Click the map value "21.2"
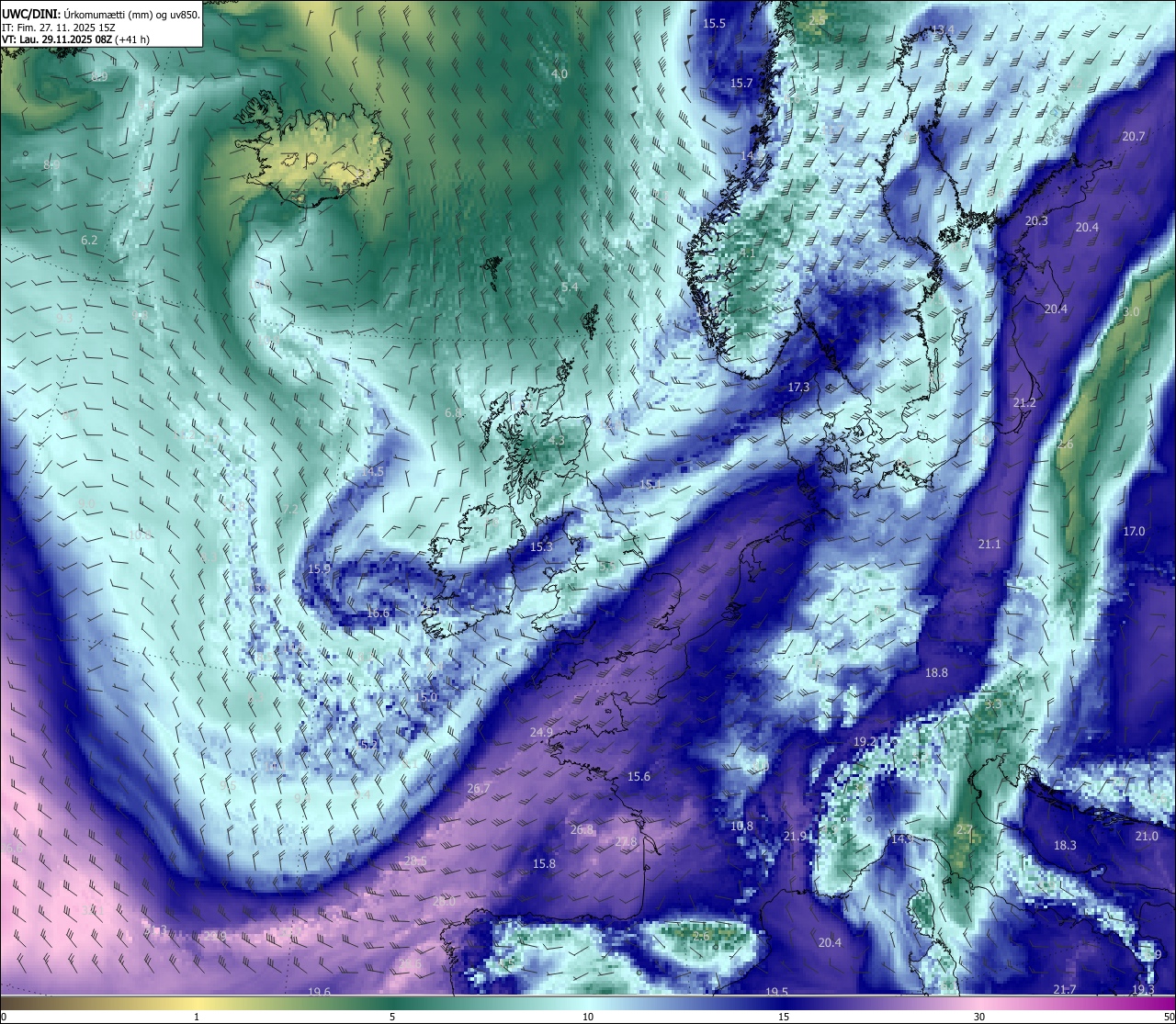 1024,402
